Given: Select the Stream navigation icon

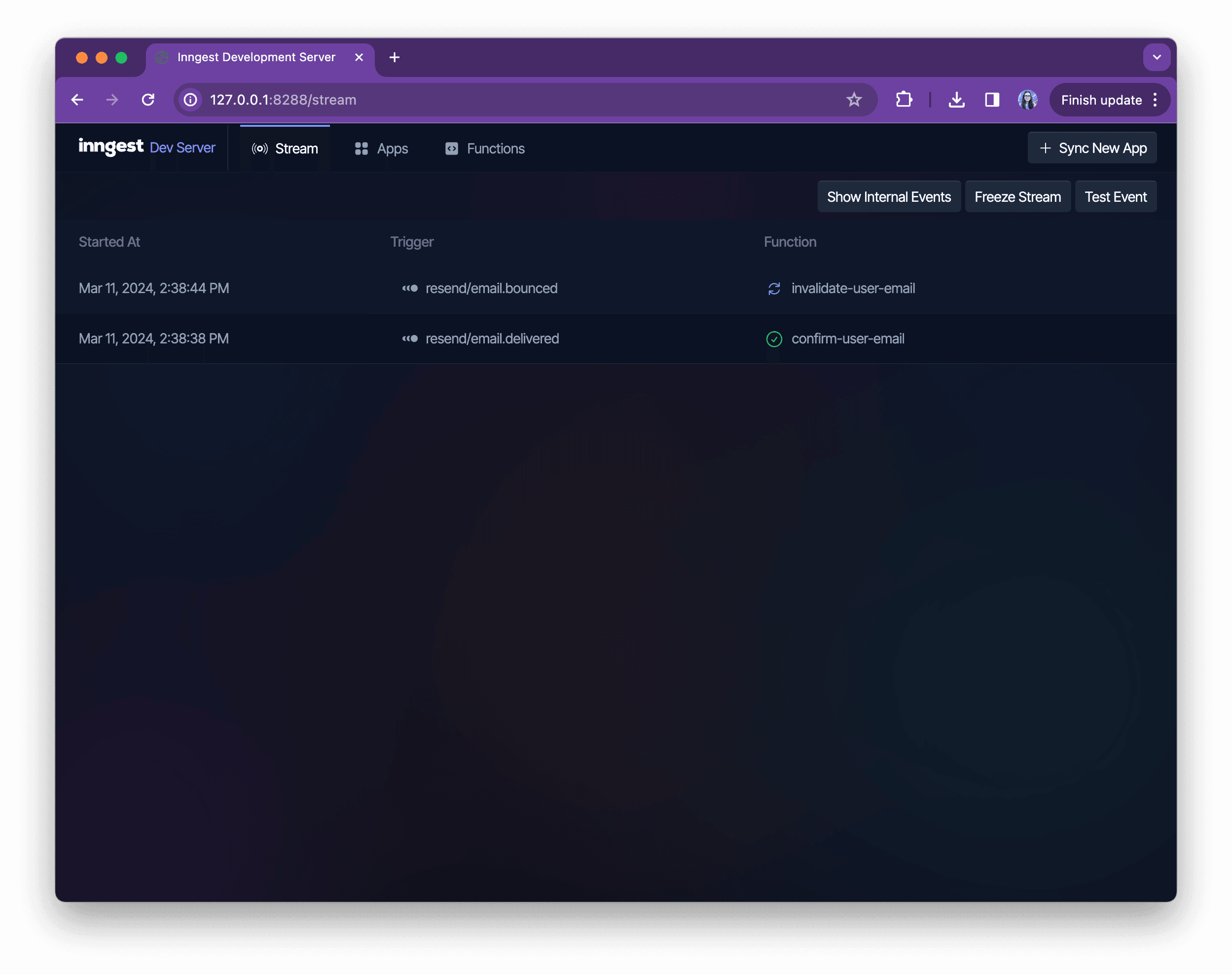Looking at the screenshot, I should click(259, 149).
